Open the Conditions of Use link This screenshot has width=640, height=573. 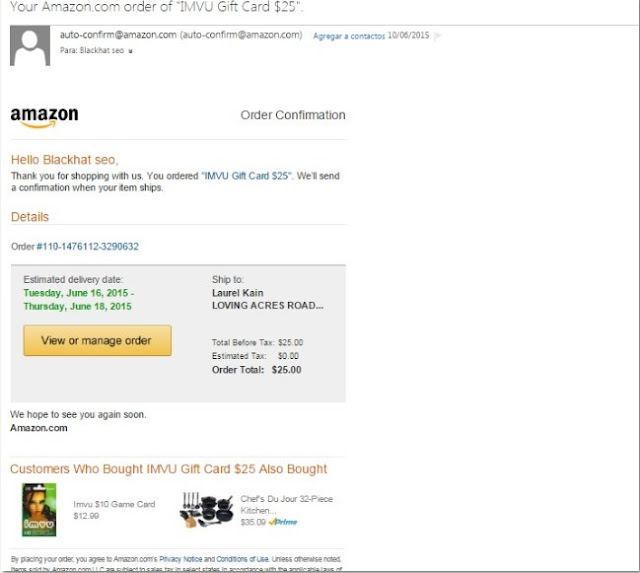[x=242, y=559]
